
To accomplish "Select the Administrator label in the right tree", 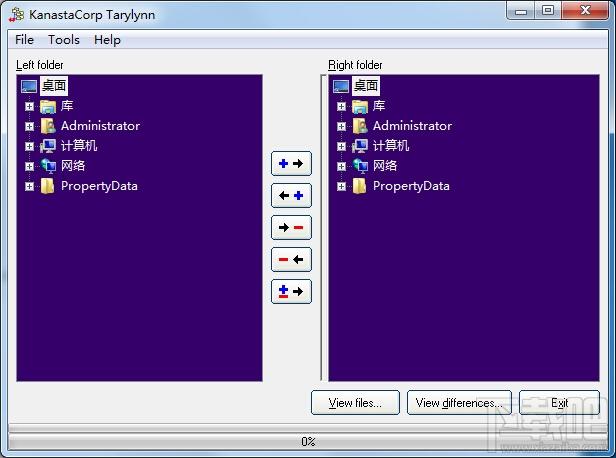I will point(412,126).
